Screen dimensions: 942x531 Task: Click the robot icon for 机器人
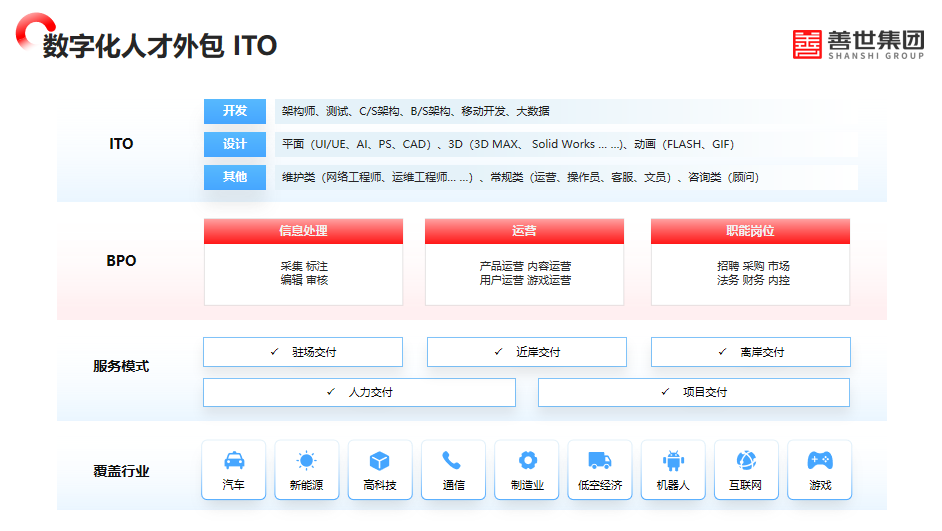click(673, 461)
